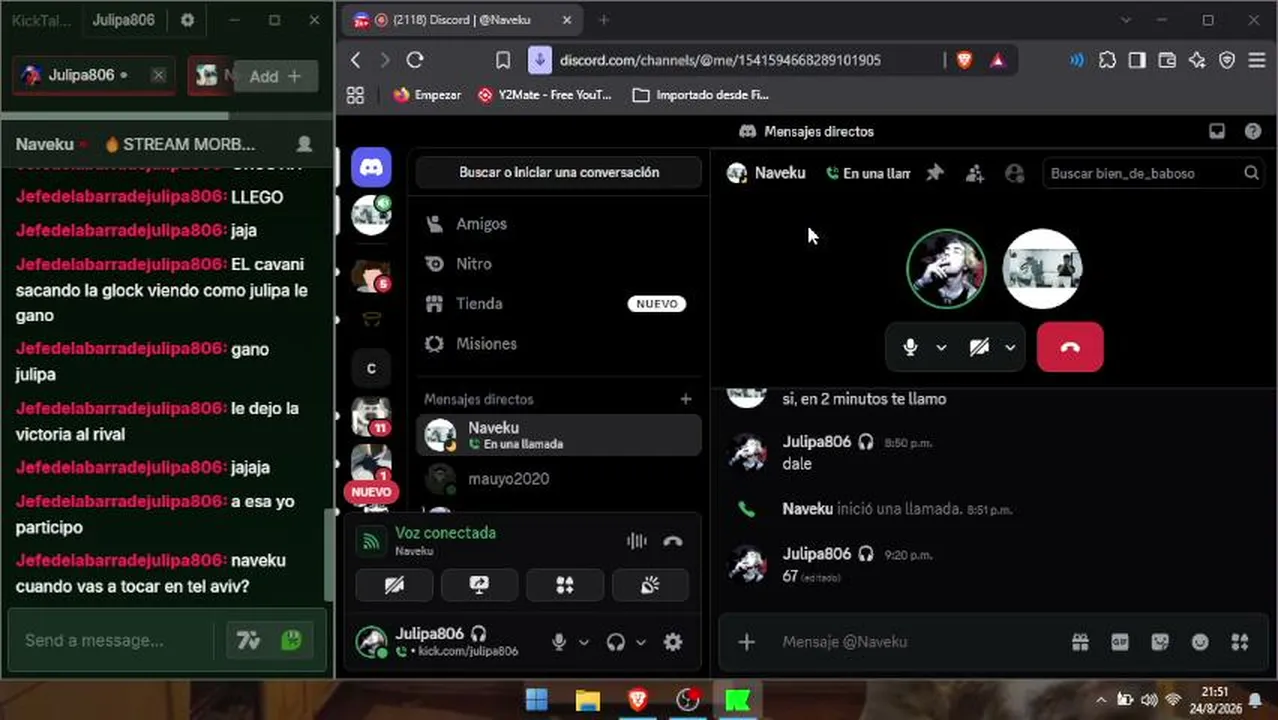This screenshot has width=1278, height=720.
Task: Attach file with plus in message bar
Action: tap(747, 642)
